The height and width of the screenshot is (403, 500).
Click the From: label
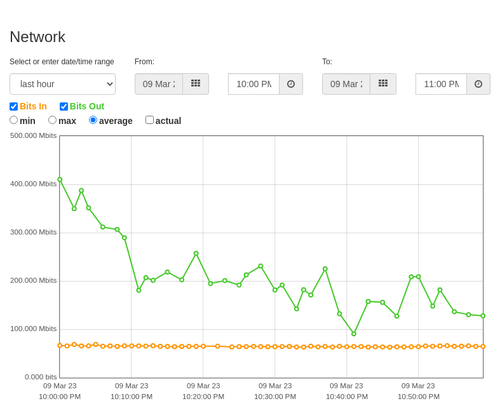pos(144,62)
